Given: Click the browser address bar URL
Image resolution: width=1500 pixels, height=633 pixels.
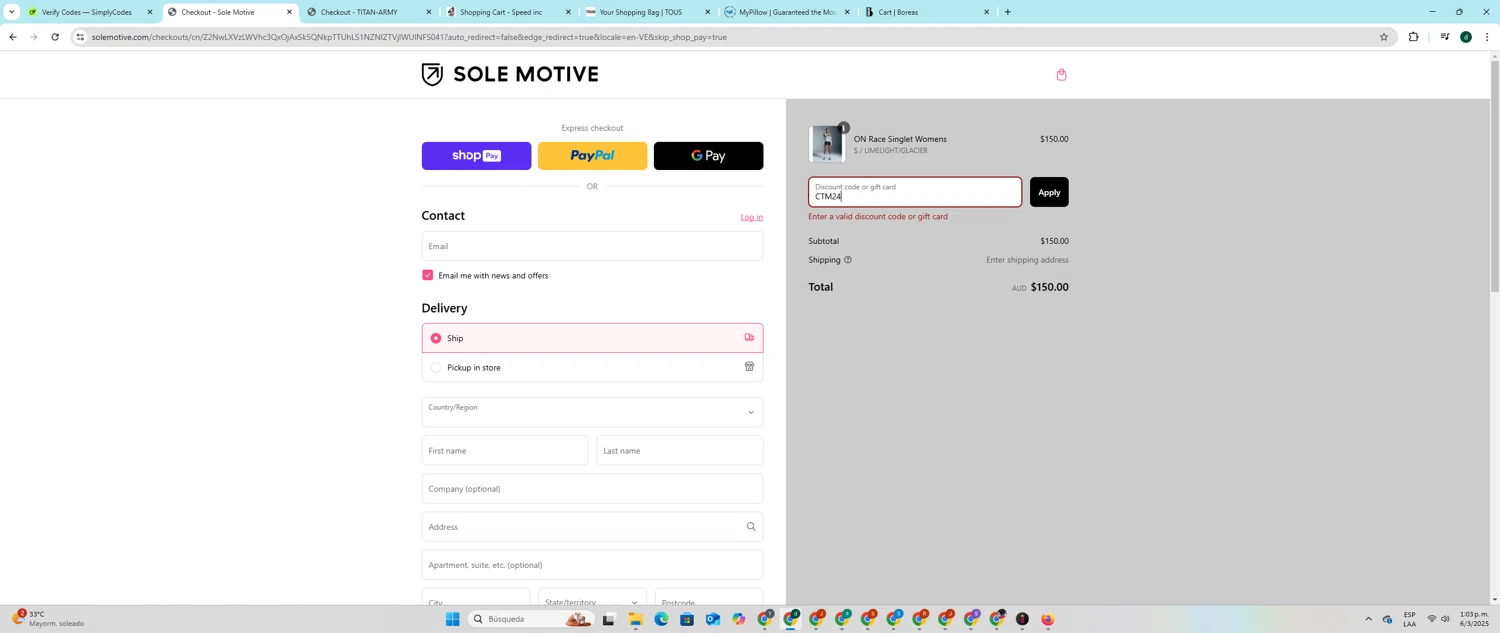Looking at the screenshot, I should 409,37.
